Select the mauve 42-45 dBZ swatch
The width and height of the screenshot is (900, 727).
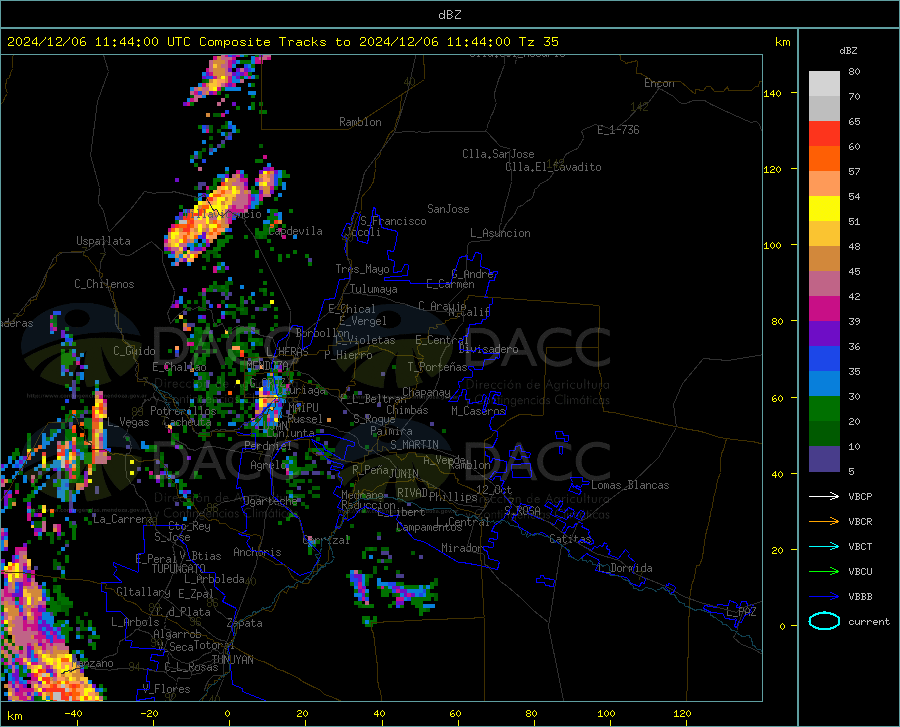824,284
